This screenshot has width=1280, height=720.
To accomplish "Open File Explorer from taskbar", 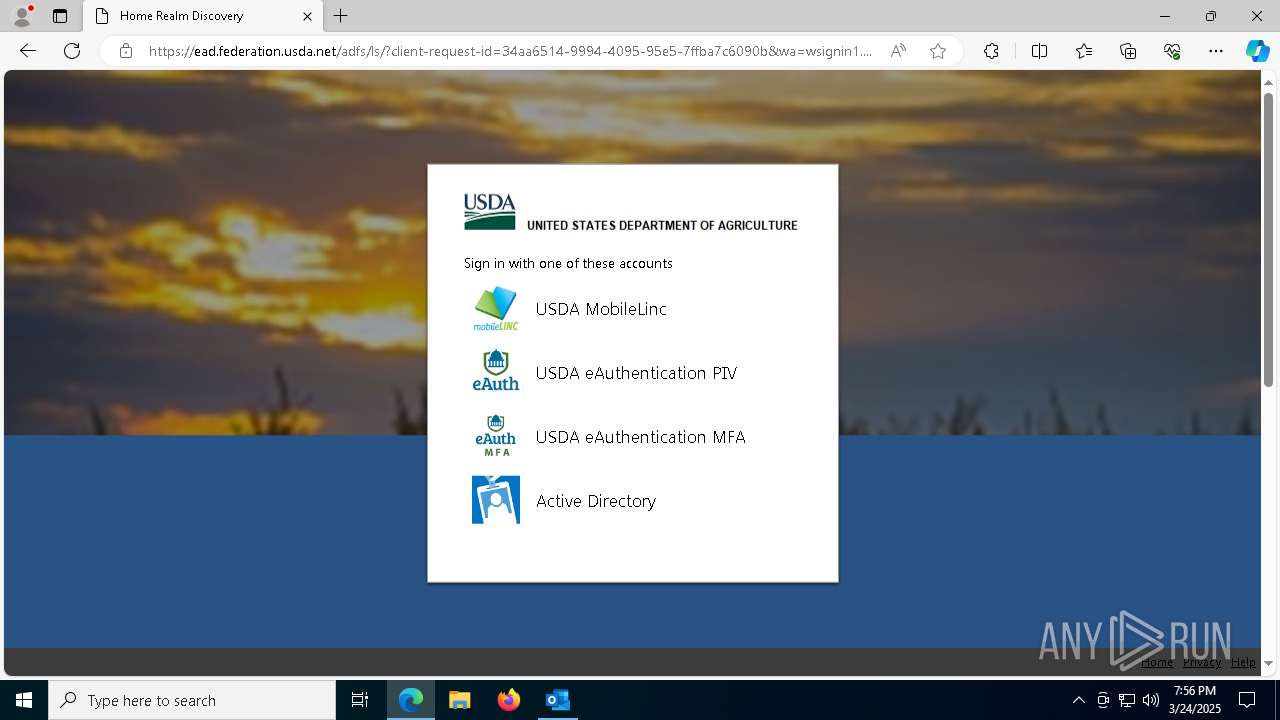I will (460, 700).
